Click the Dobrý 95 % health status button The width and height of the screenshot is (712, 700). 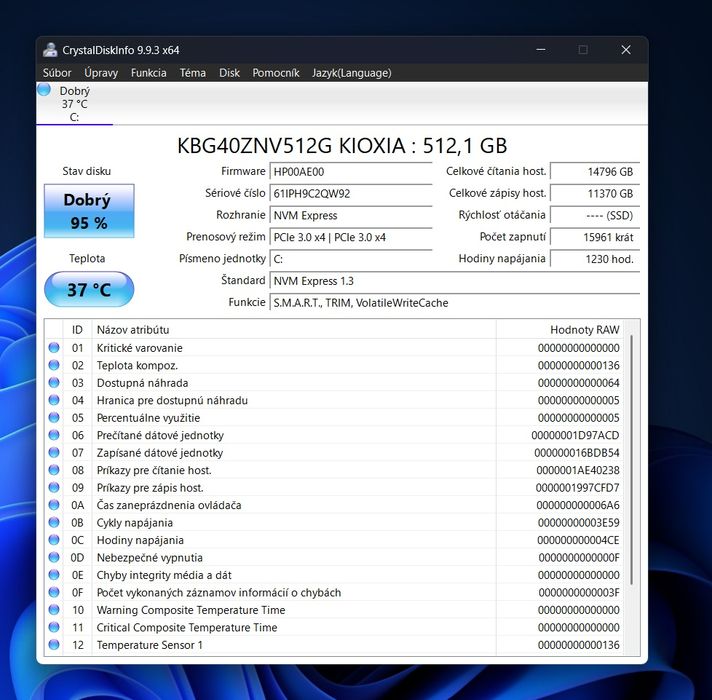coord(89,211)
